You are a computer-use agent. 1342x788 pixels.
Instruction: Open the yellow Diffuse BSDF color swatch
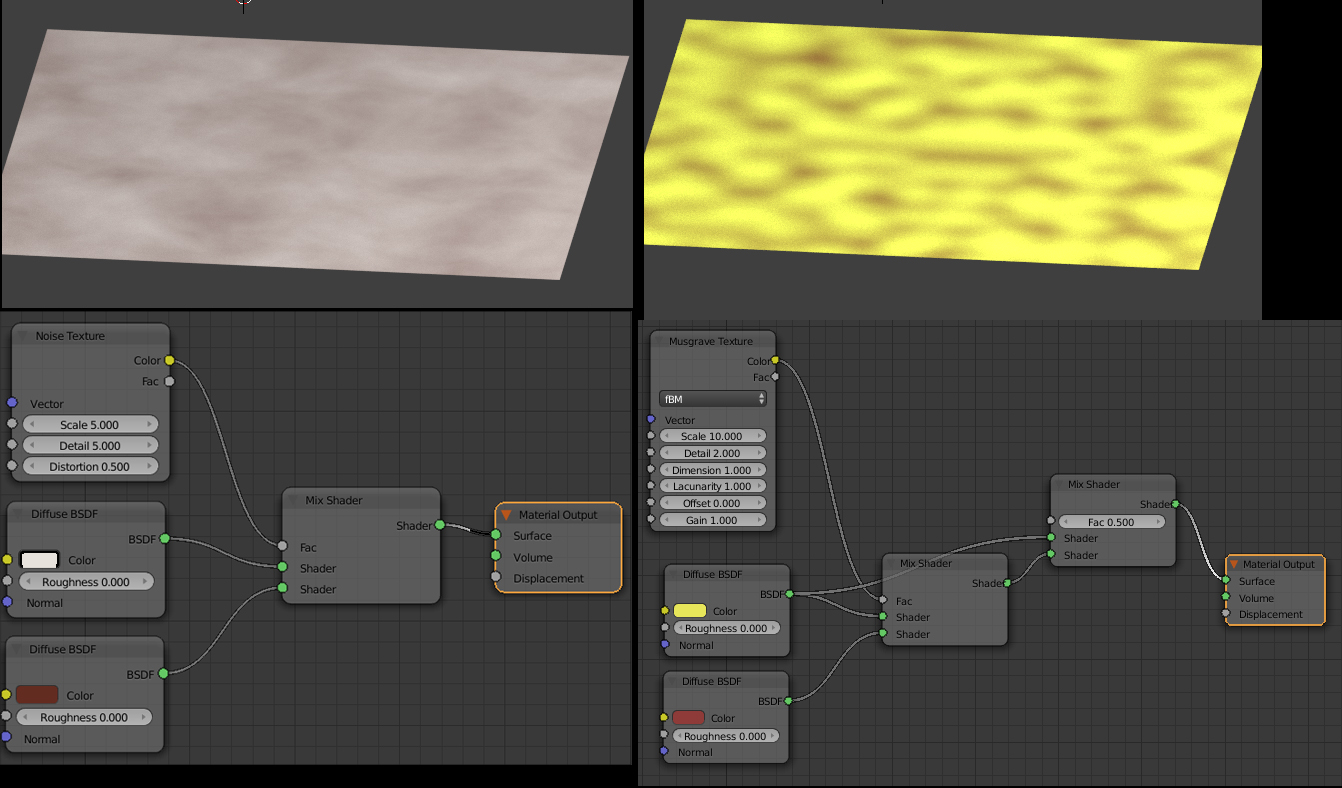690,611
